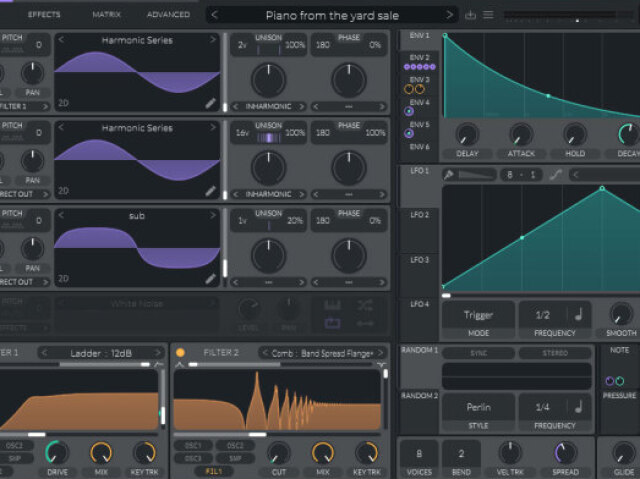This screenshot has width=640, height=479.
Task: Click the Bend range box showing 2
Action: point(461,454)
